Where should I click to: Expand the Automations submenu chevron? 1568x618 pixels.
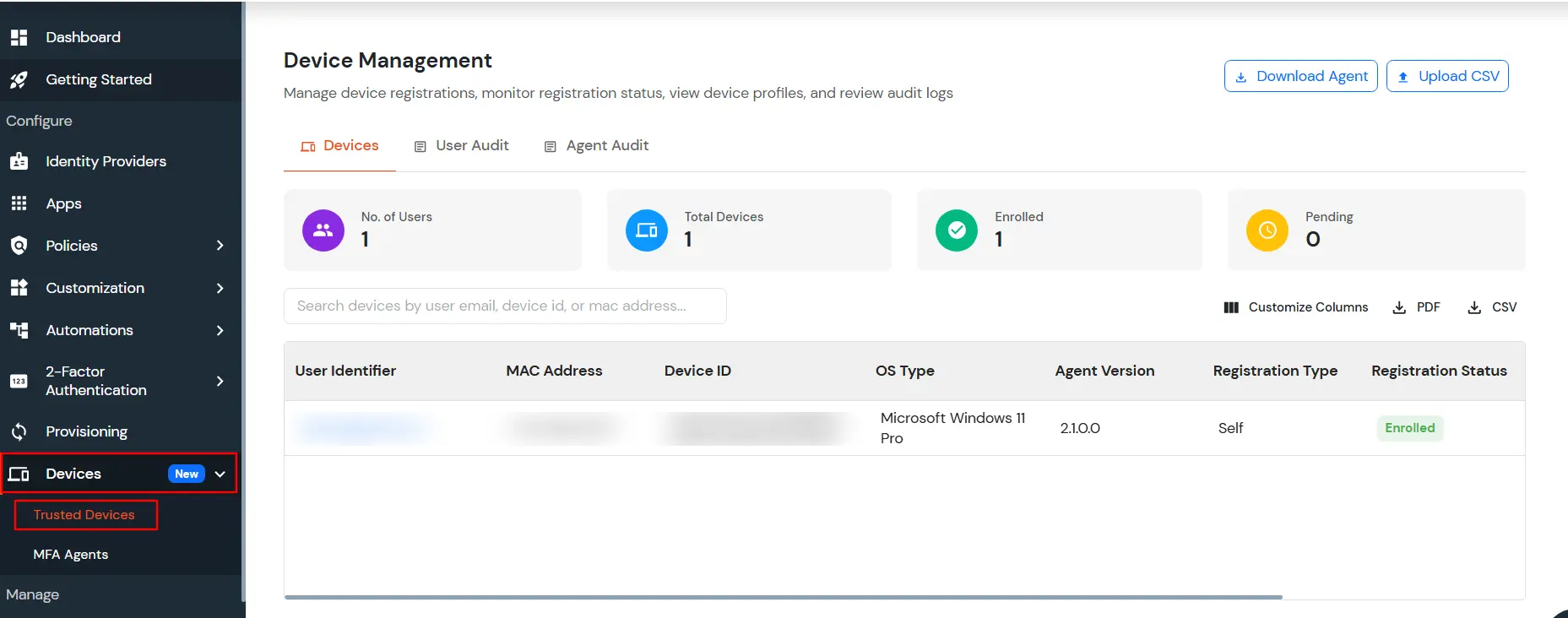point(220,330)
